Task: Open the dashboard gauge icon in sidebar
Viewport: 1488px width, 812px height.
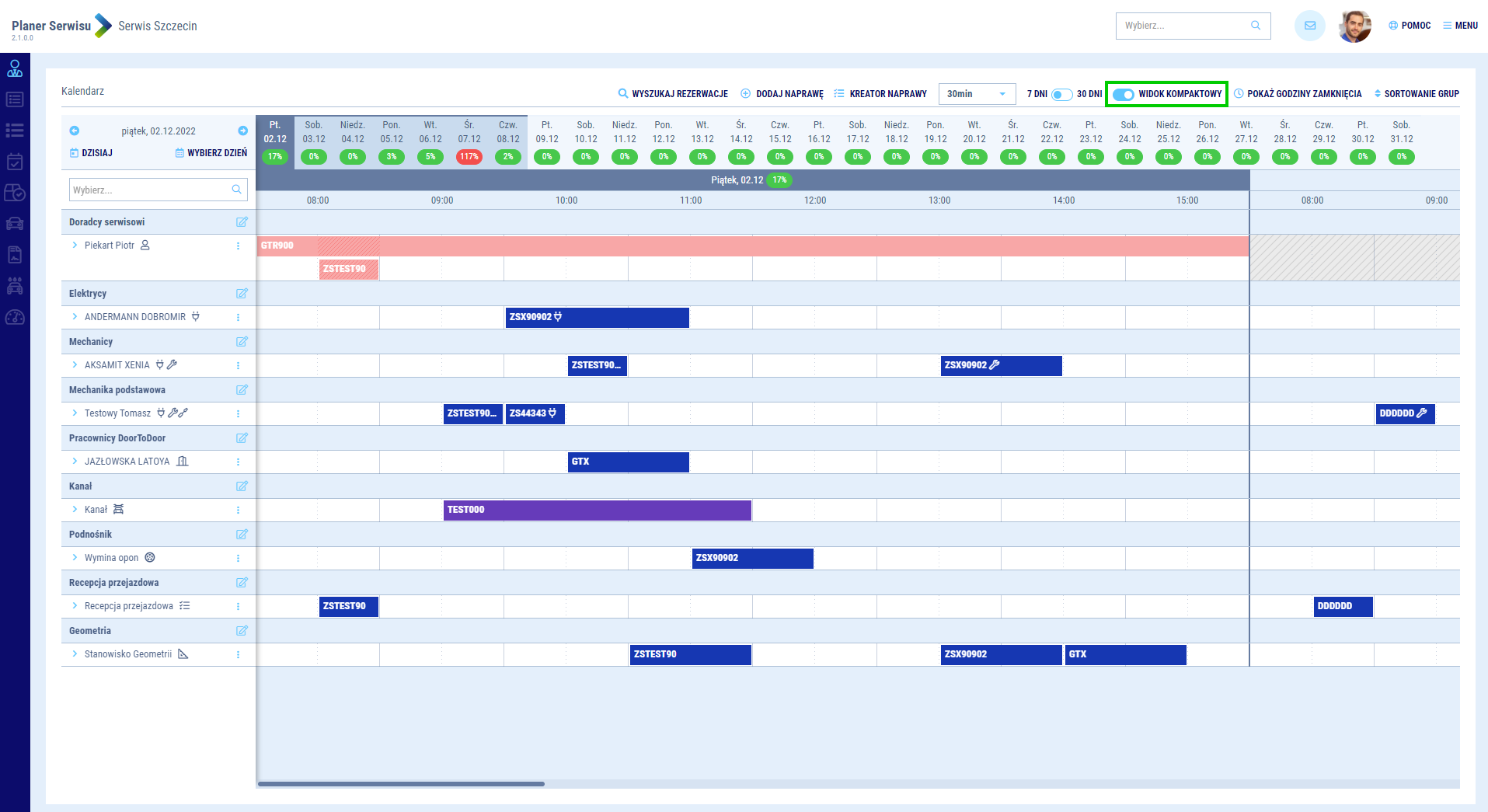Action: [15, 318]
